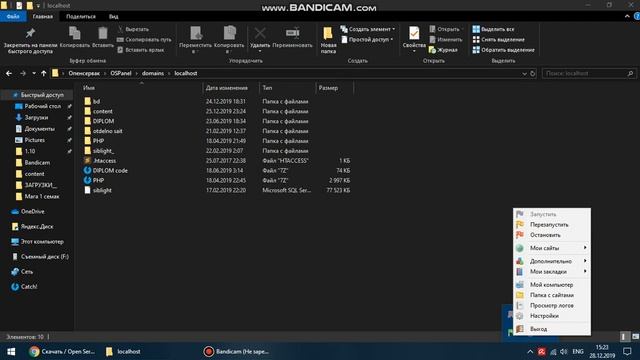Click Журнал in ribbon
The image size is (640, 360).
tap(443, 50)
